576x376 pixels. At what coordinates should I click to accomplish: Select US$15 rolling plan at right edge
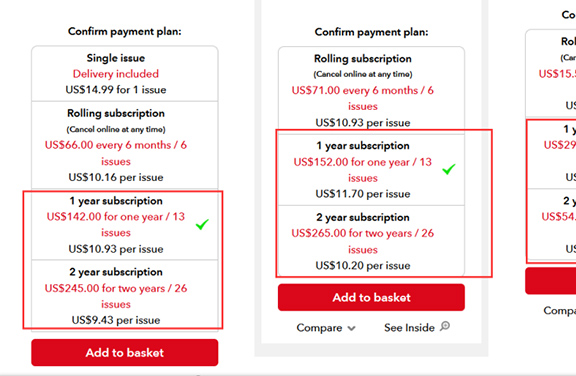click(x=551, y=73)
